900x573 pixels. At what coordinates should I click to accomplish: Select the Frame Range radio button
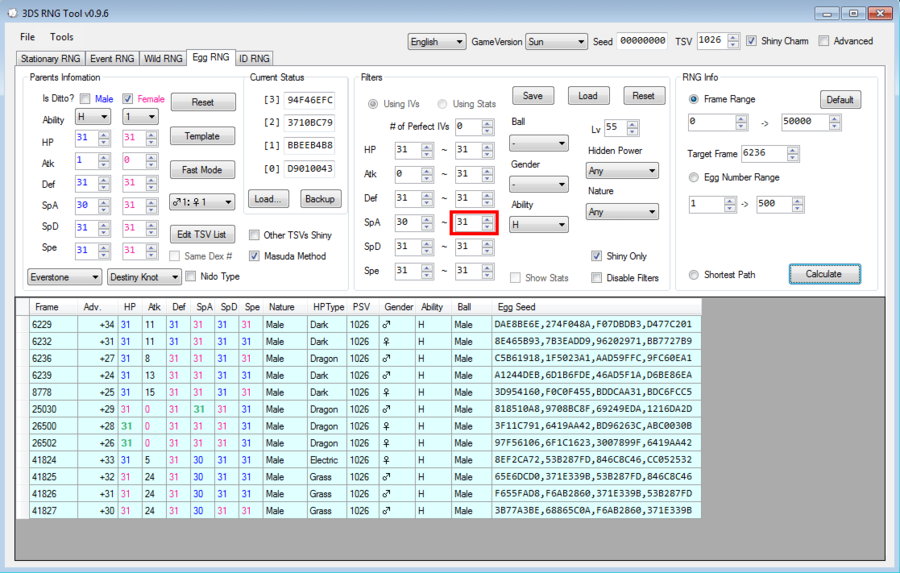pos(693,99)
